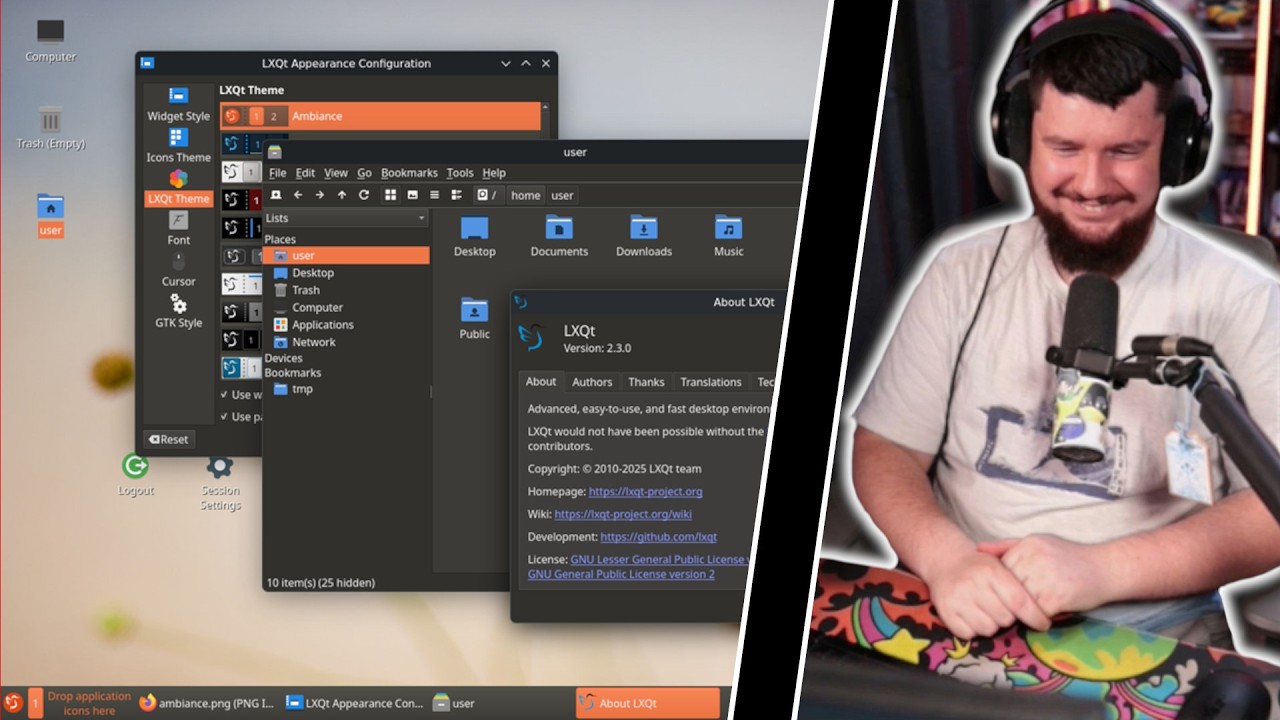Open the File menu
This screenshot has width=1280, height=720.
(278, 173)
